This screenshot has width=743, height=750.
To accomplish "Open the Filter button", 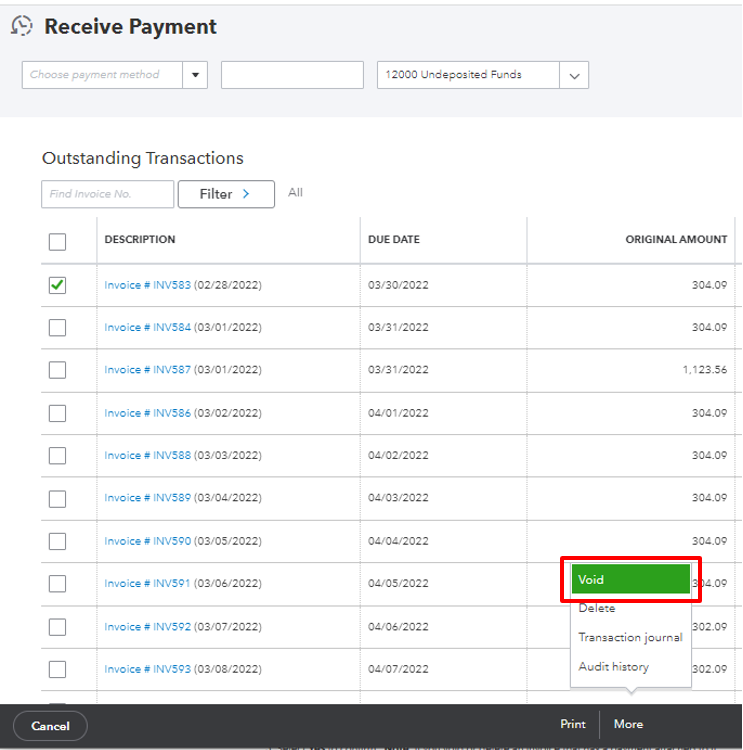I will 226,194.
